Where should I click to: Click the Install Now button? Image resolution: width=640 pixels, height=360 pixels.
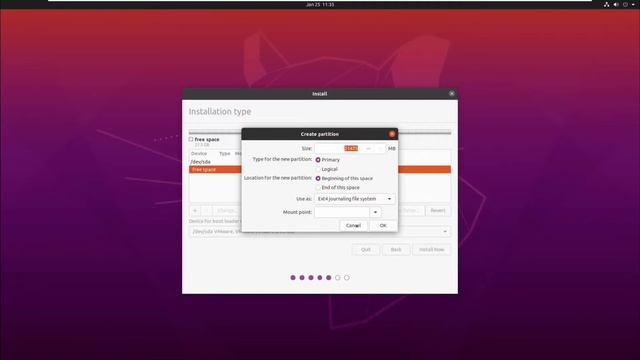[431, 249]
